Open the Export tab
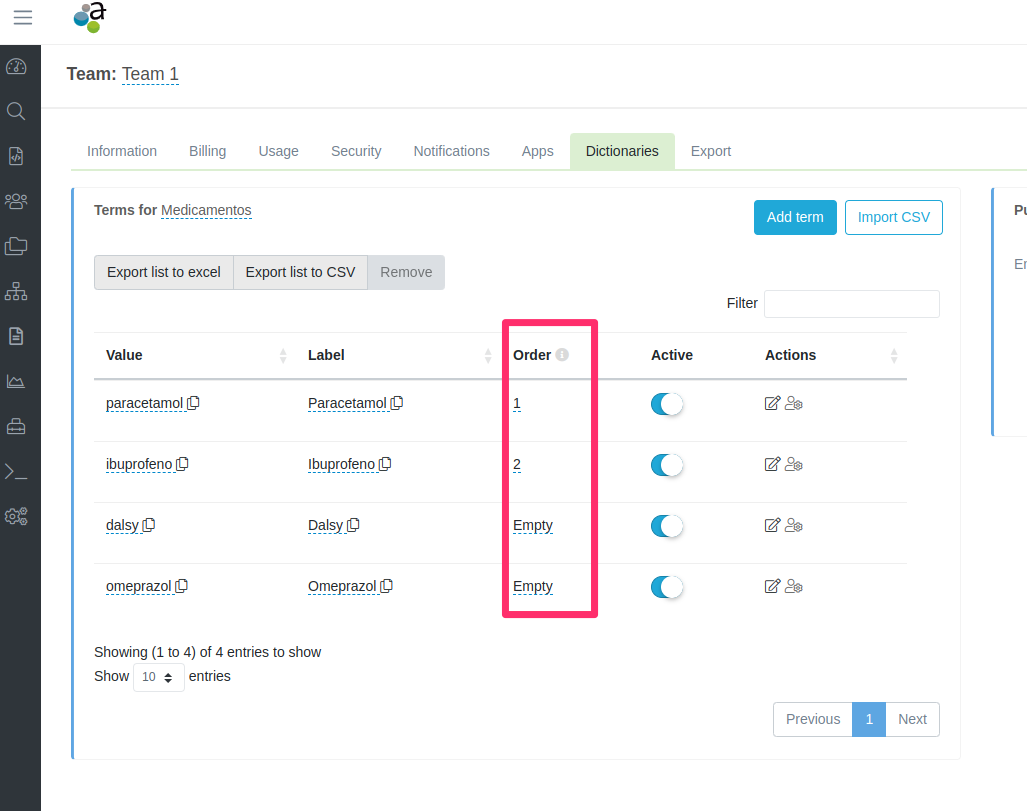This screenshot has width=1027, height=811. pos(710,151)
